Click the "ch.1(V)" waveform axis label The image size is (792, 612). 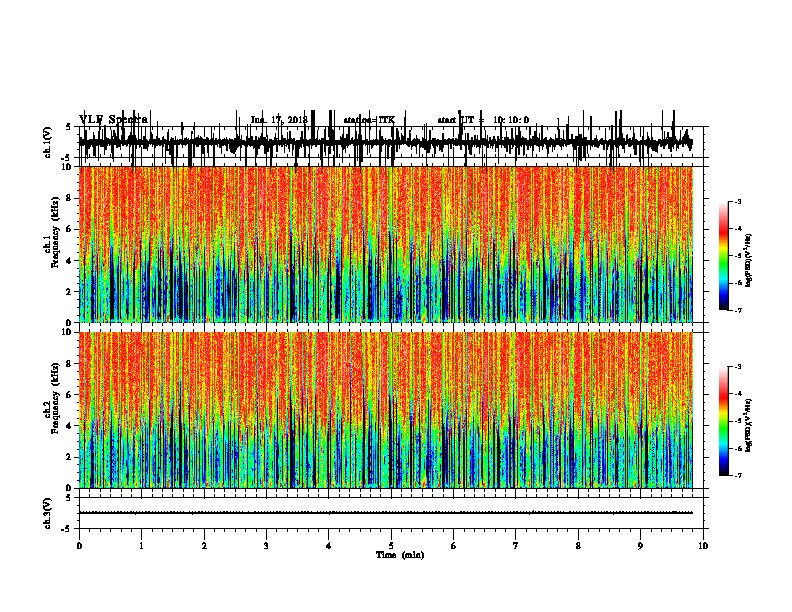(x=48, y=142)
